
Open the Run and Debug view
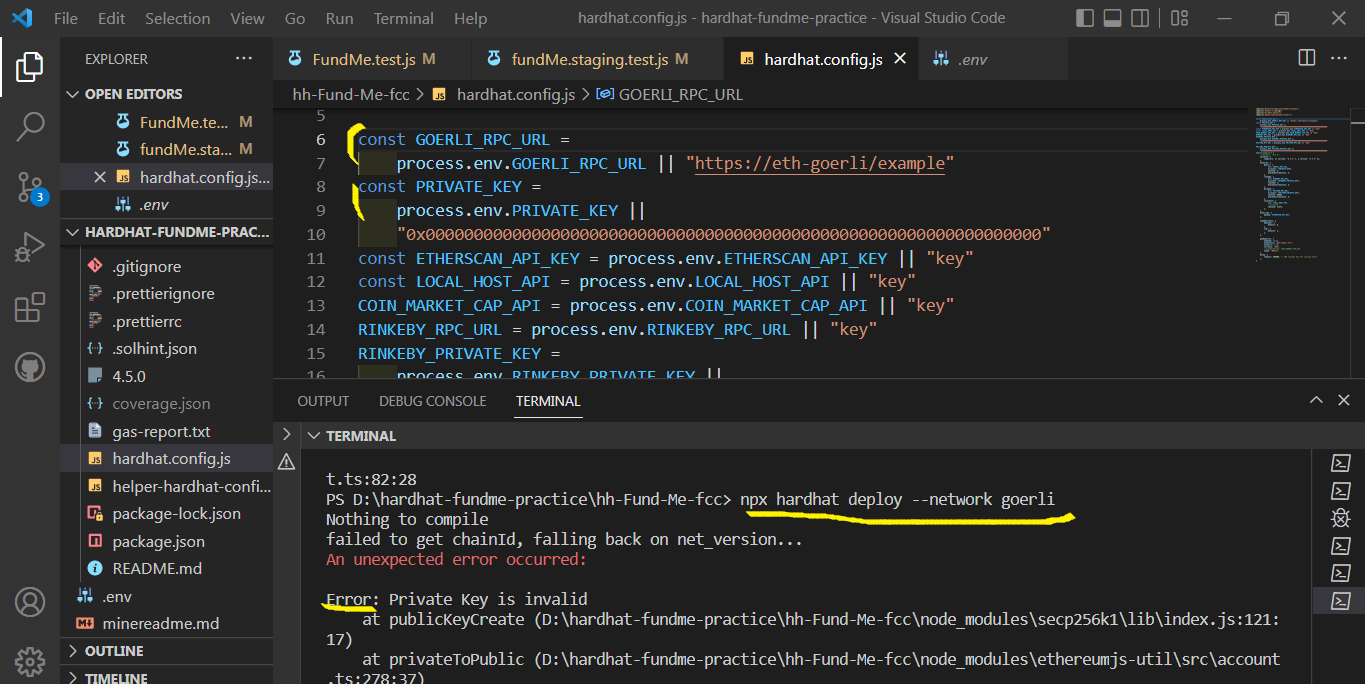coord(29,247)
